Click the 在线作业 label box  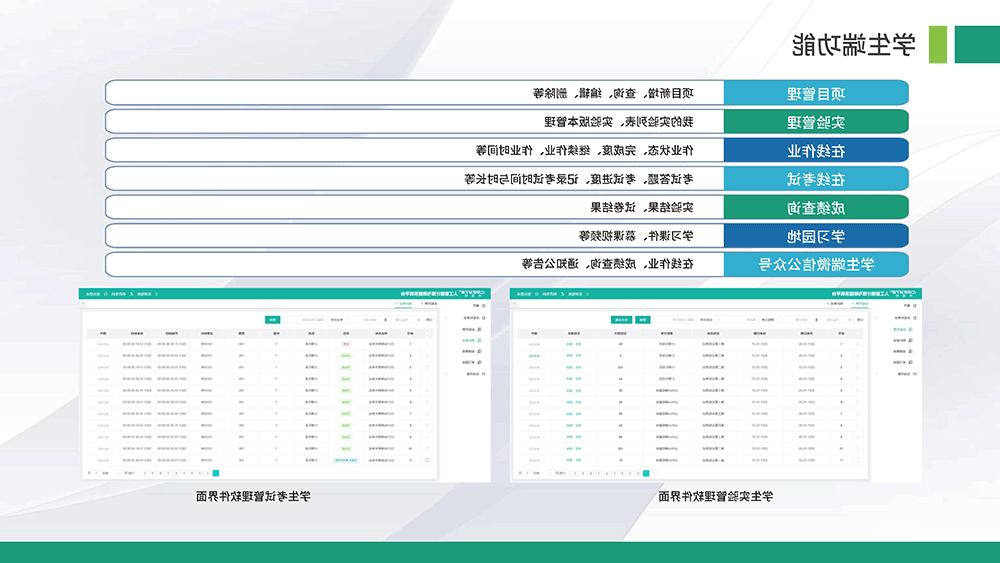click(816, 150)
